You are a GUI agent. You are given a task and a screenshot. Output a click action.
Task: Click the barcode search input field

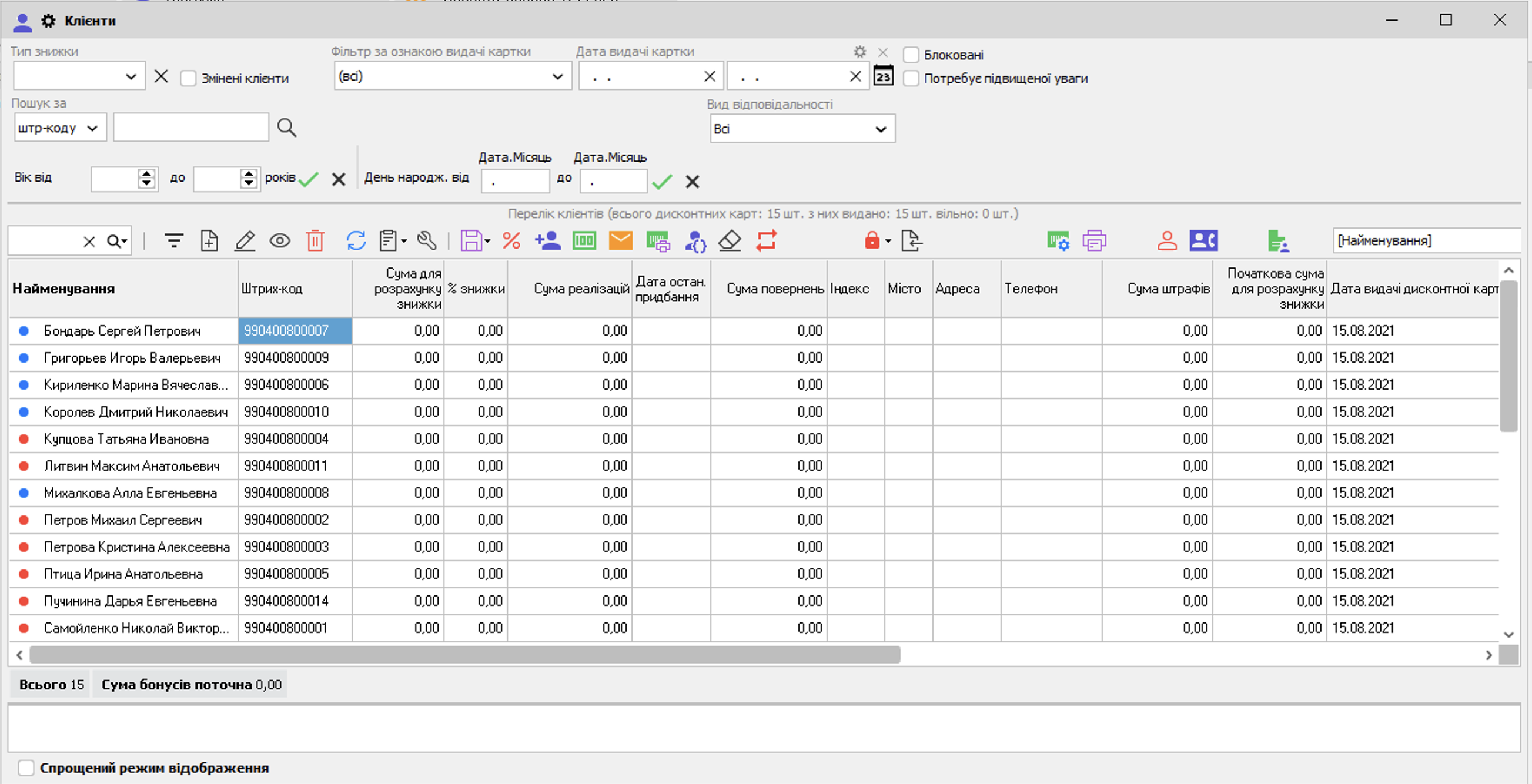pos(191,127)
